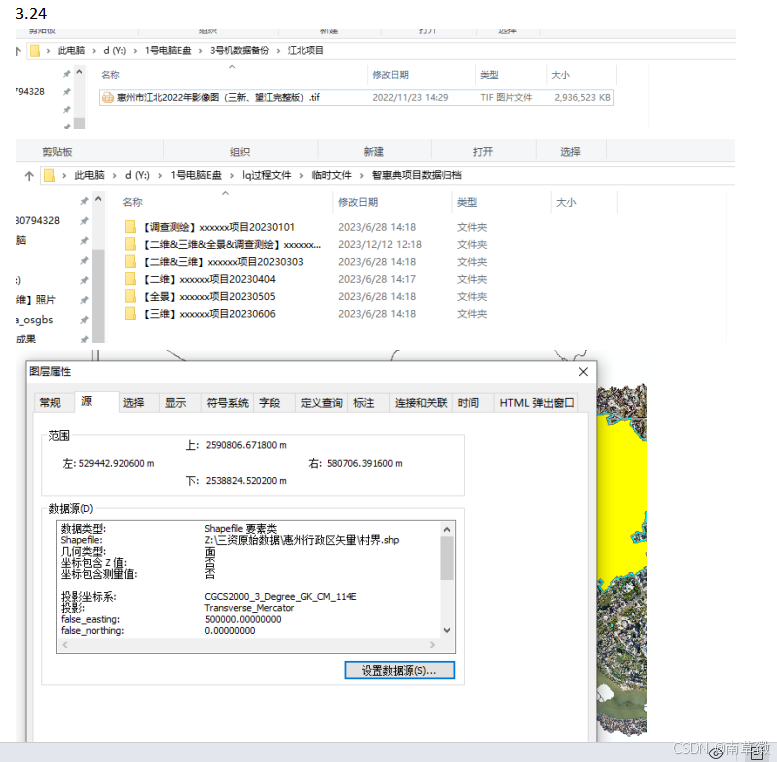
Task: Sort lower file list by 修改日期 column
Action: pyautogui.click(x=358, y=202)
